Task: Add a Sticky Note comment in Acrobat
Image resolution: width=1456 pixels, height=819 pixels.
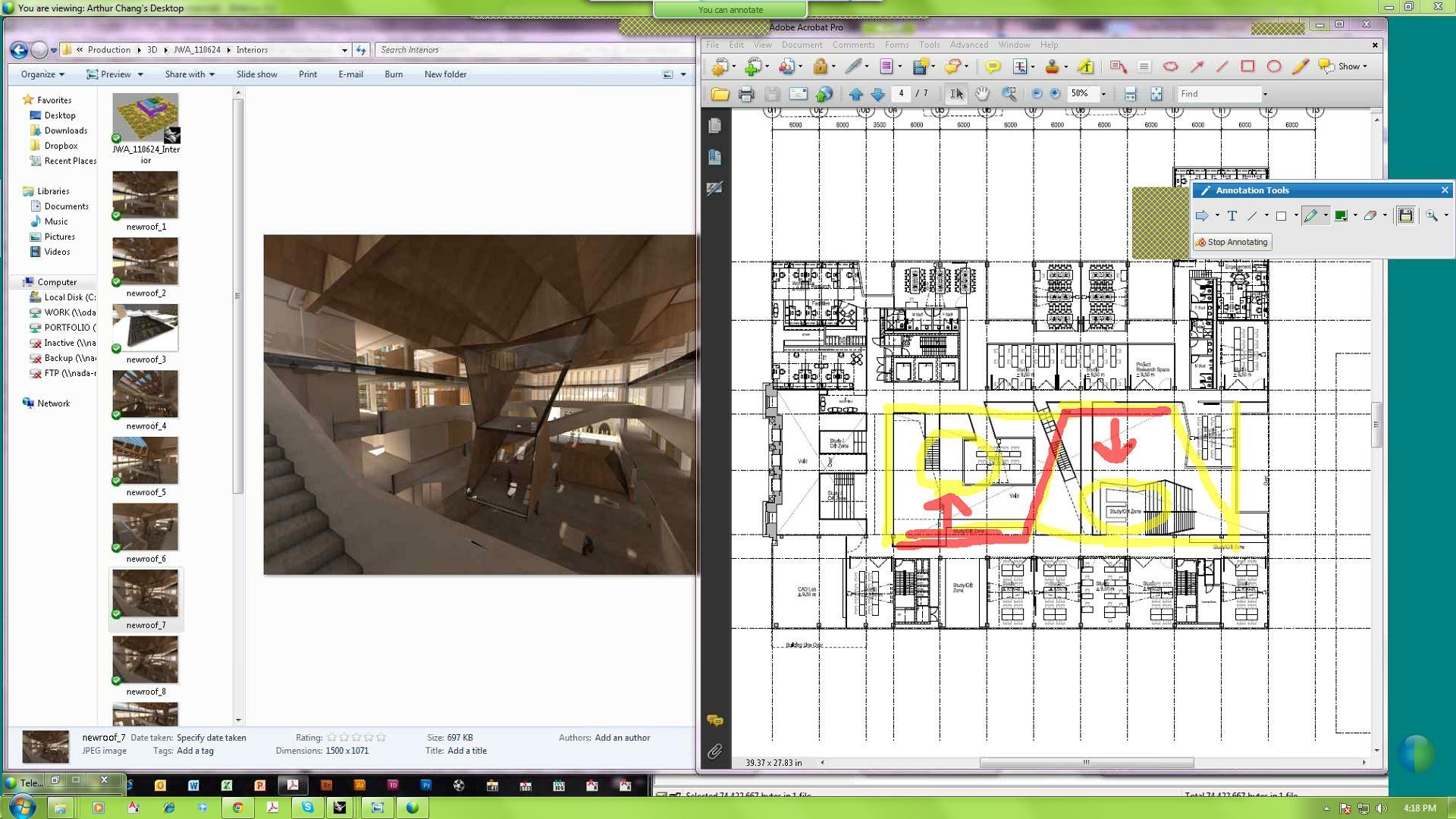Action: coord(993,67)
